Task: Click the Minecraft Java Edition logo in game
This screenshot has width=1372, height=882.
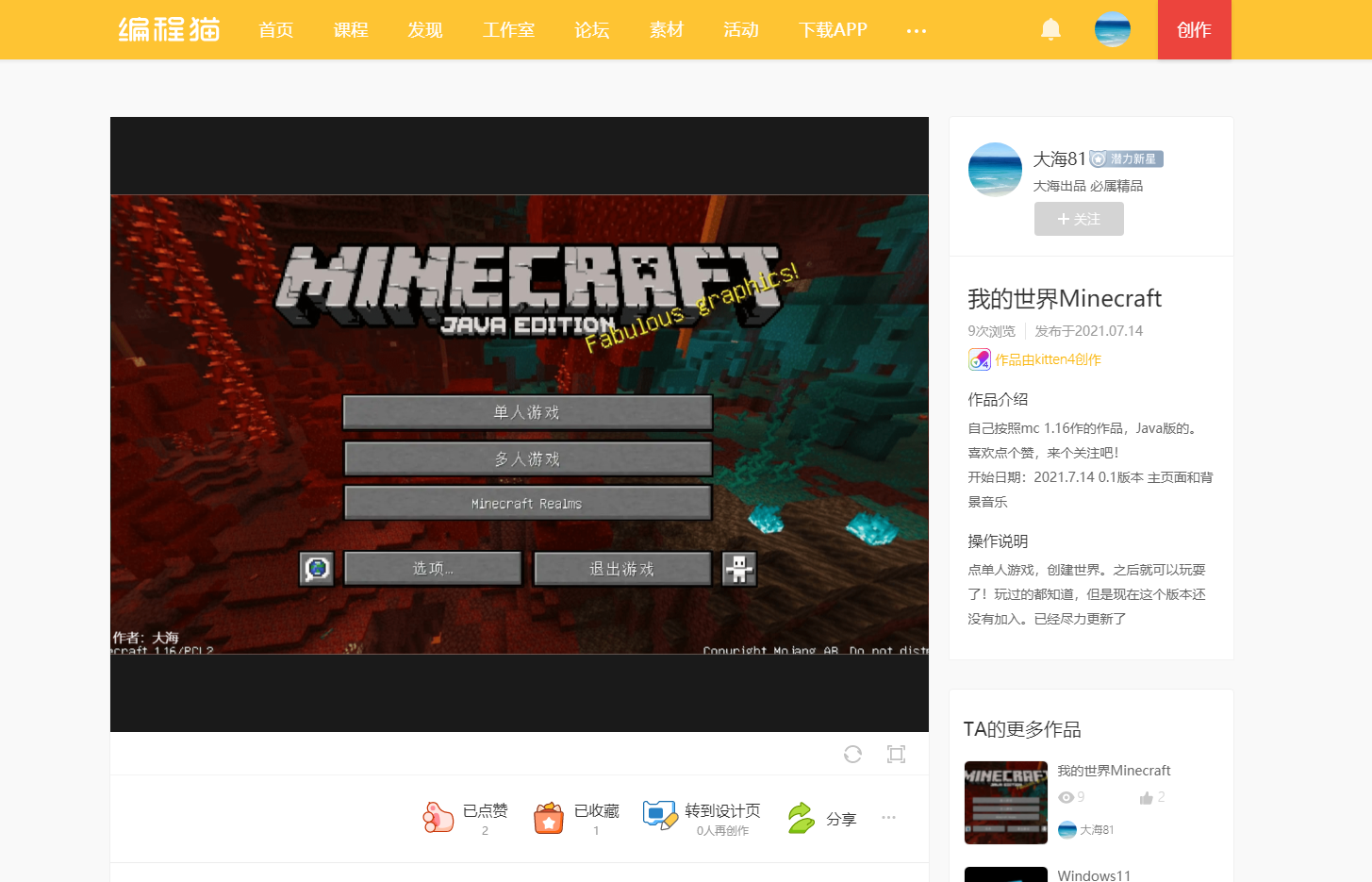Action: (x=528, y=291)
